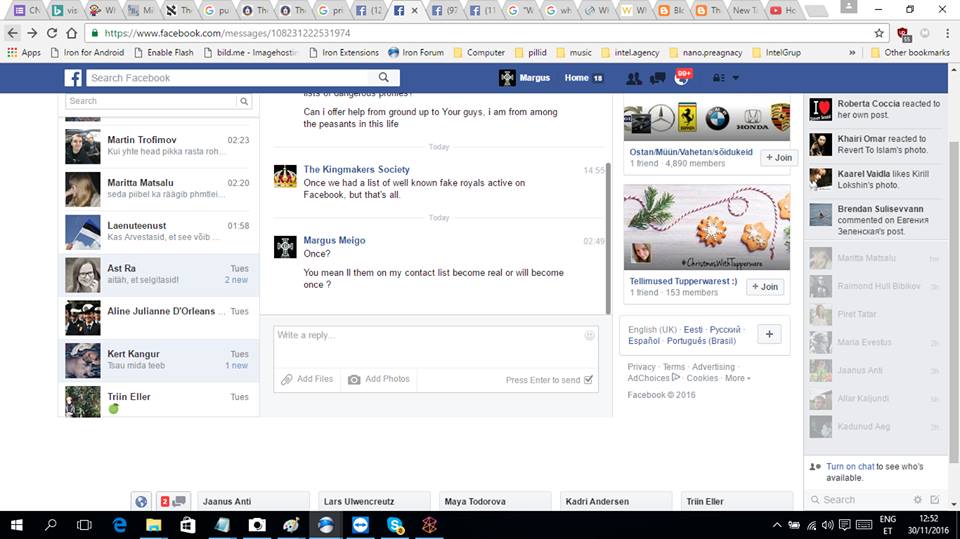The width and height of the screenshot is (960, 539).
Task: Click the magnifier in Facebook search bar
Action: tap(384, 77)
